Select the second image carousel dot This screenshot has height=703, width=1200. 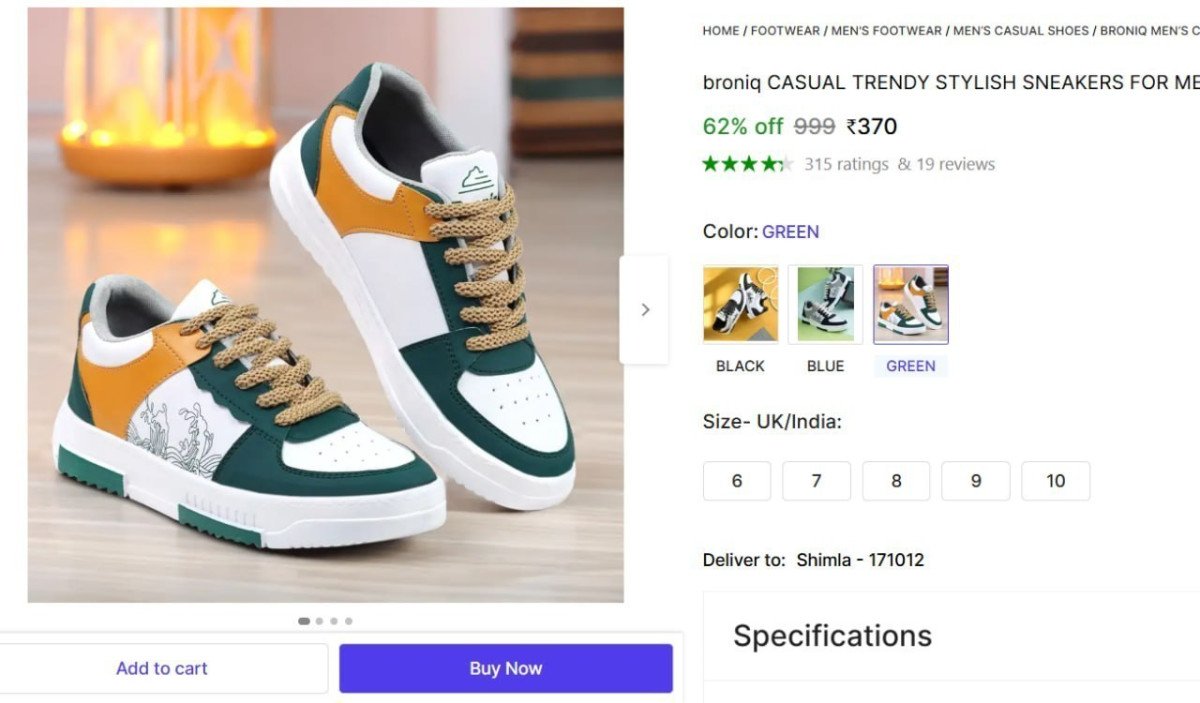(x=318, y=620)
